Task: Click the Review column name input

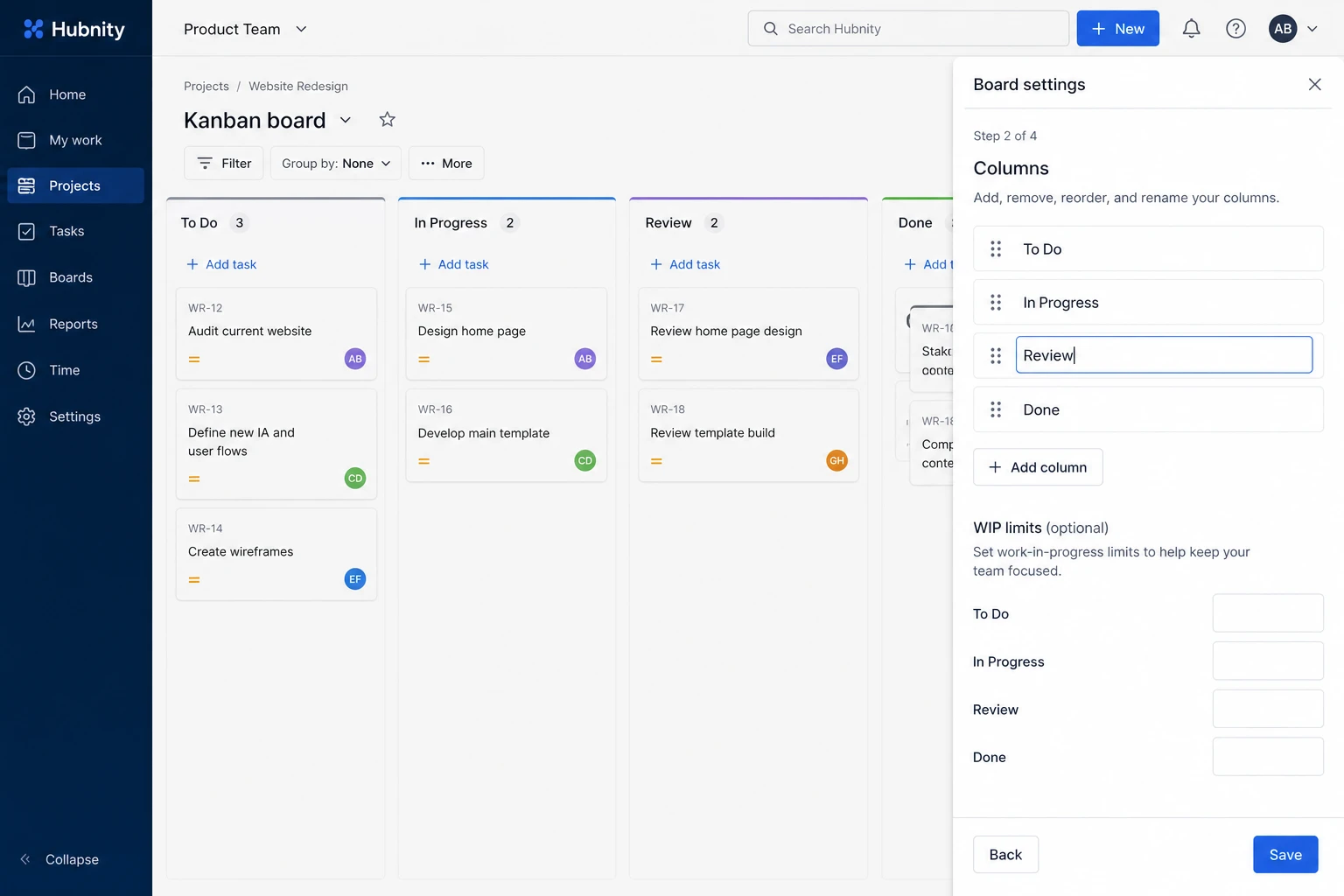Action: (x=1164, y=355)
